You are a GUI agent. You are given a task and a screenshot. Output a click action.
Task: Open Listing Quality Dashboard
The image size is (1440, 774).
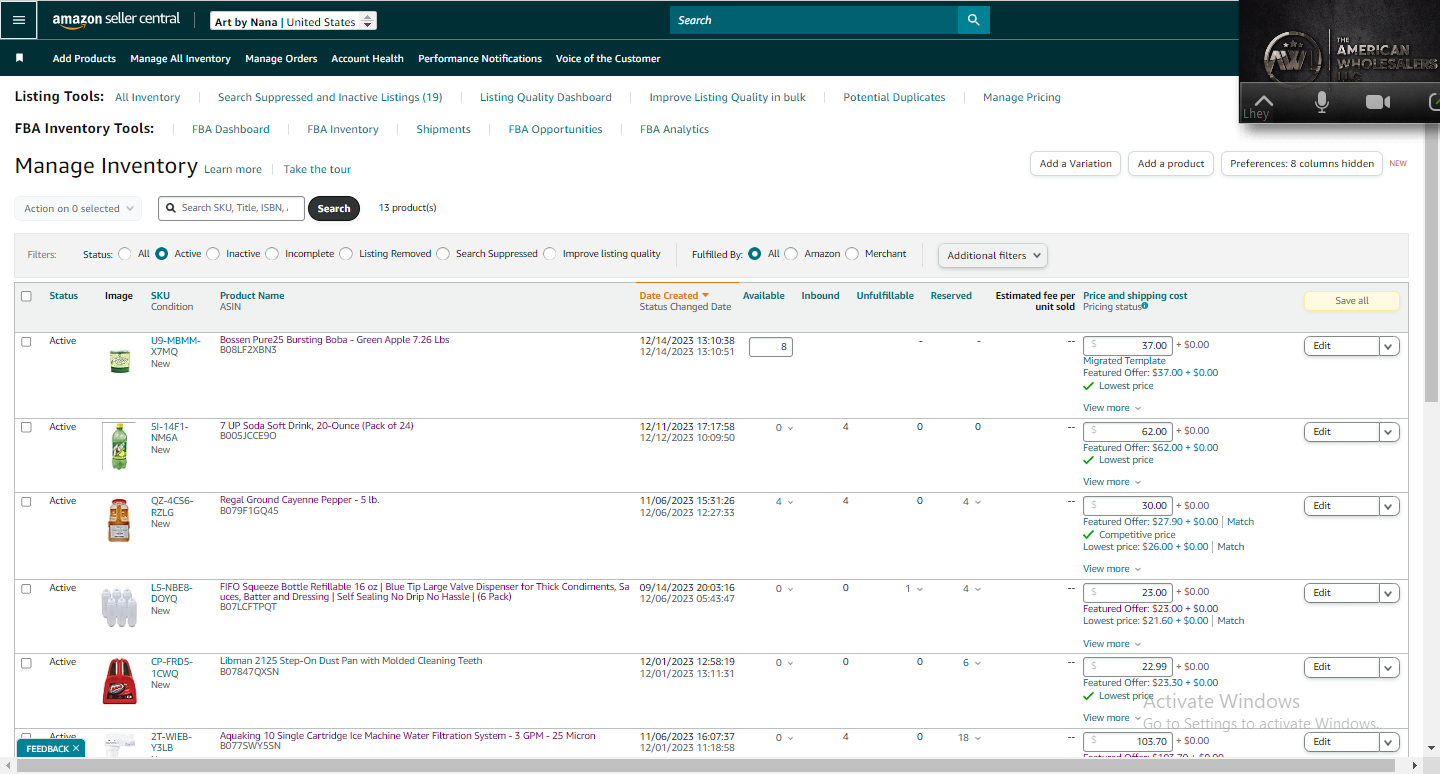click(546, 97)
